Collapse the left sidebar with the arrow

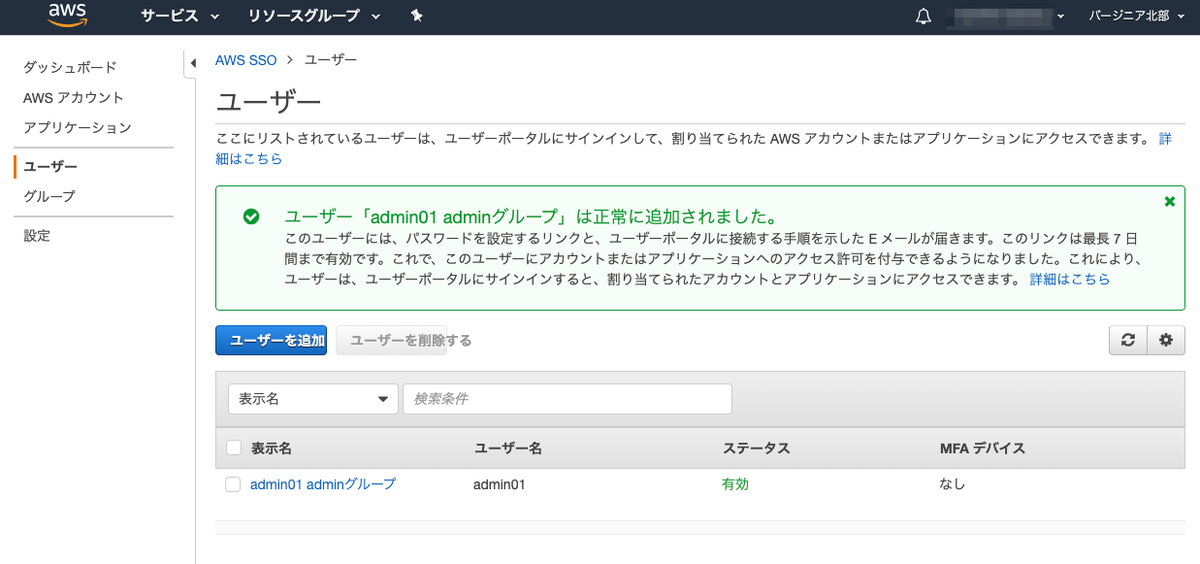tap(191, 64)
